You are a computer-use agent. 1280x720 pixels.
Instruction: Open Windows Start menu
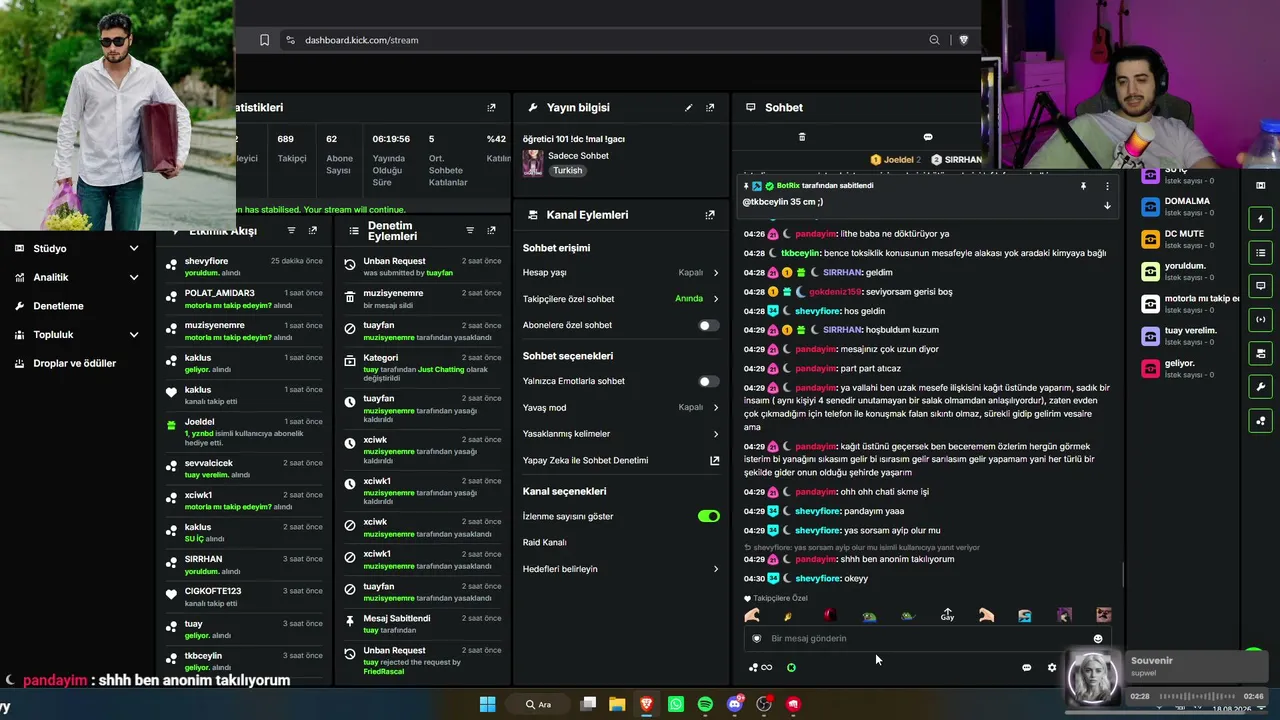coord(487,704)
